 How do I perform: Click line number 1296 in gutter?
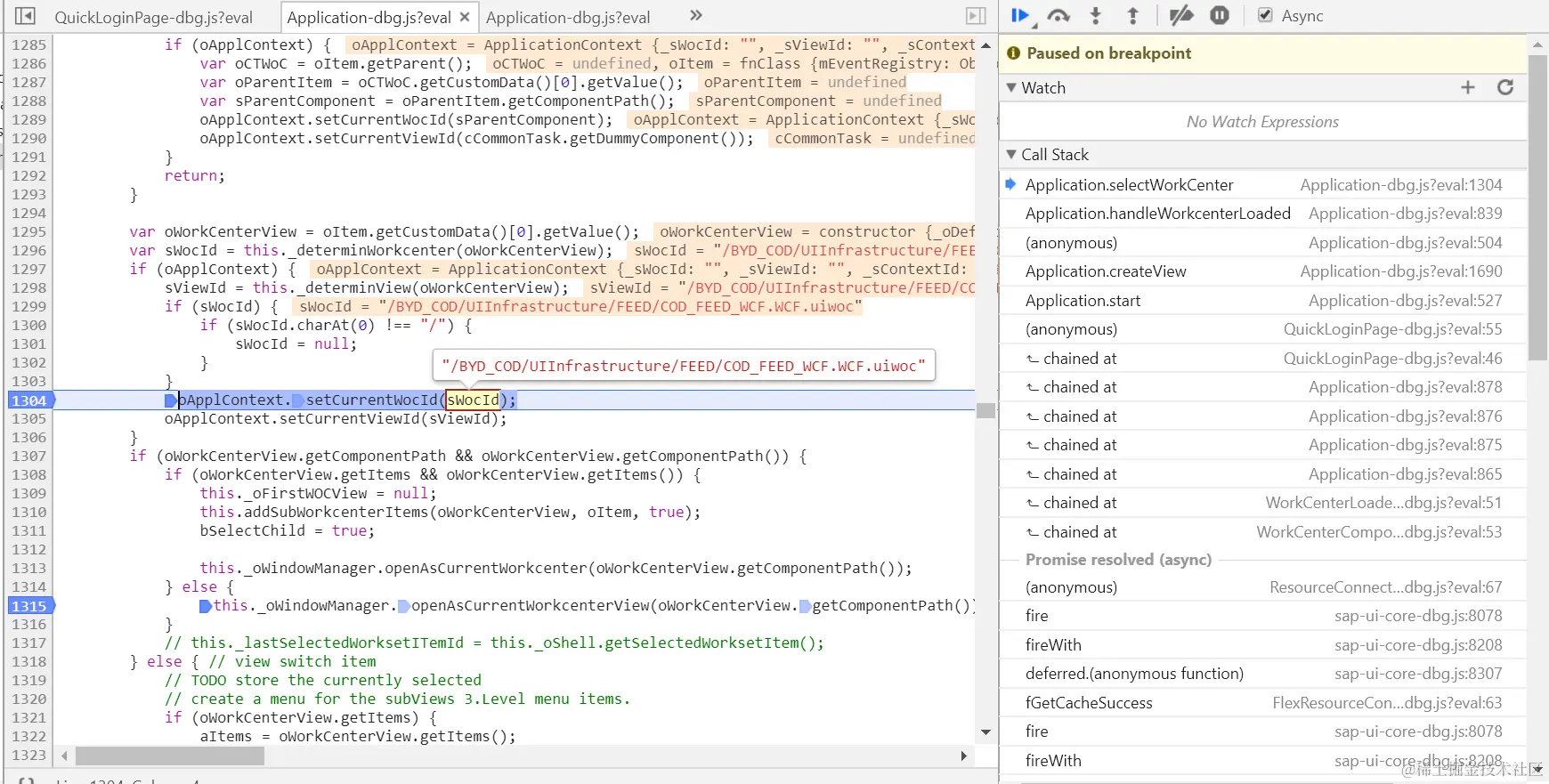pyautogui.click(x=28, y=250)
